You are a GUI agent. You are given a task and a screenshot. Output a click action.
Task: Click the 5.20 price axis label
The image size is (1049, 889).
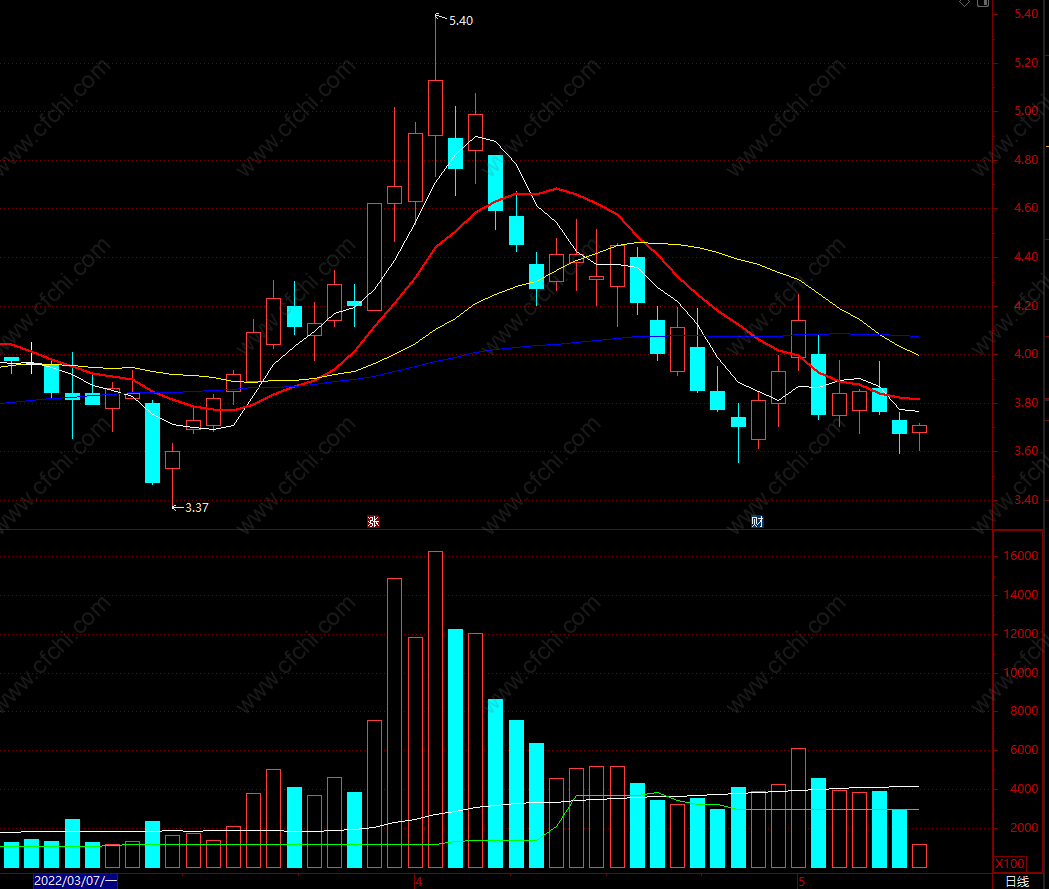[x=1026, y=63]
